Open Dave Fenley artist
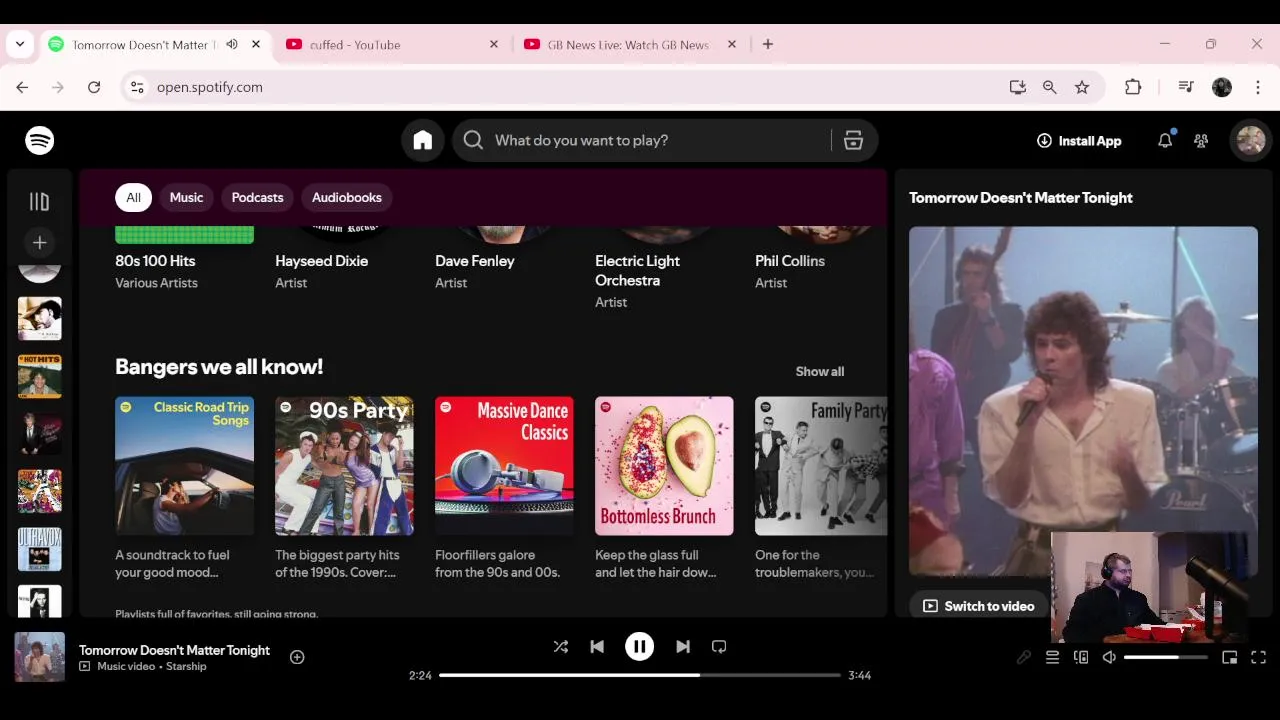The image size is (1280, 720). pos(474,261)
